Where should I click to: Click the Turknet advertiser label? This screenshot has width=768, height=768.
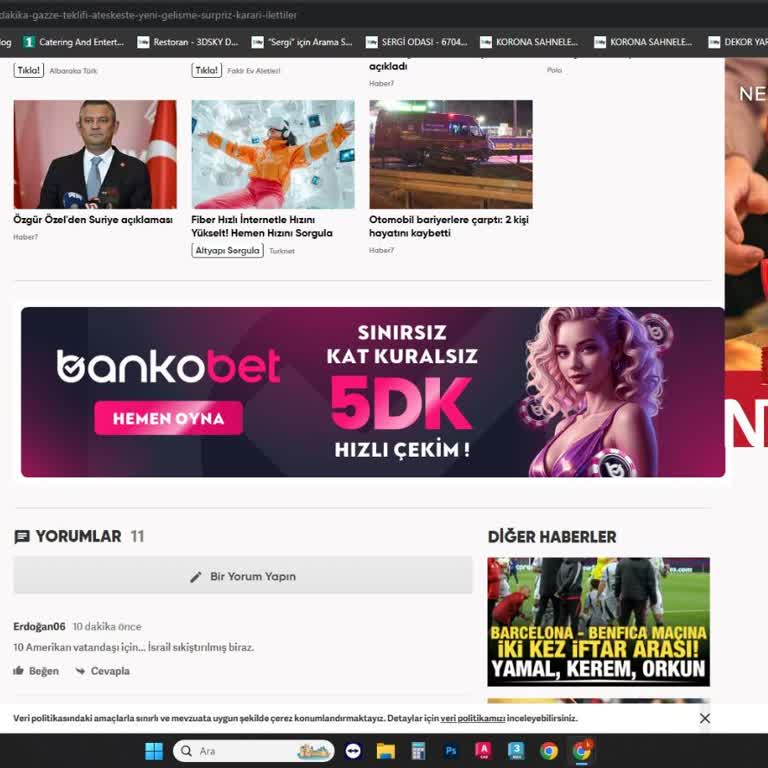pos(282,251)
